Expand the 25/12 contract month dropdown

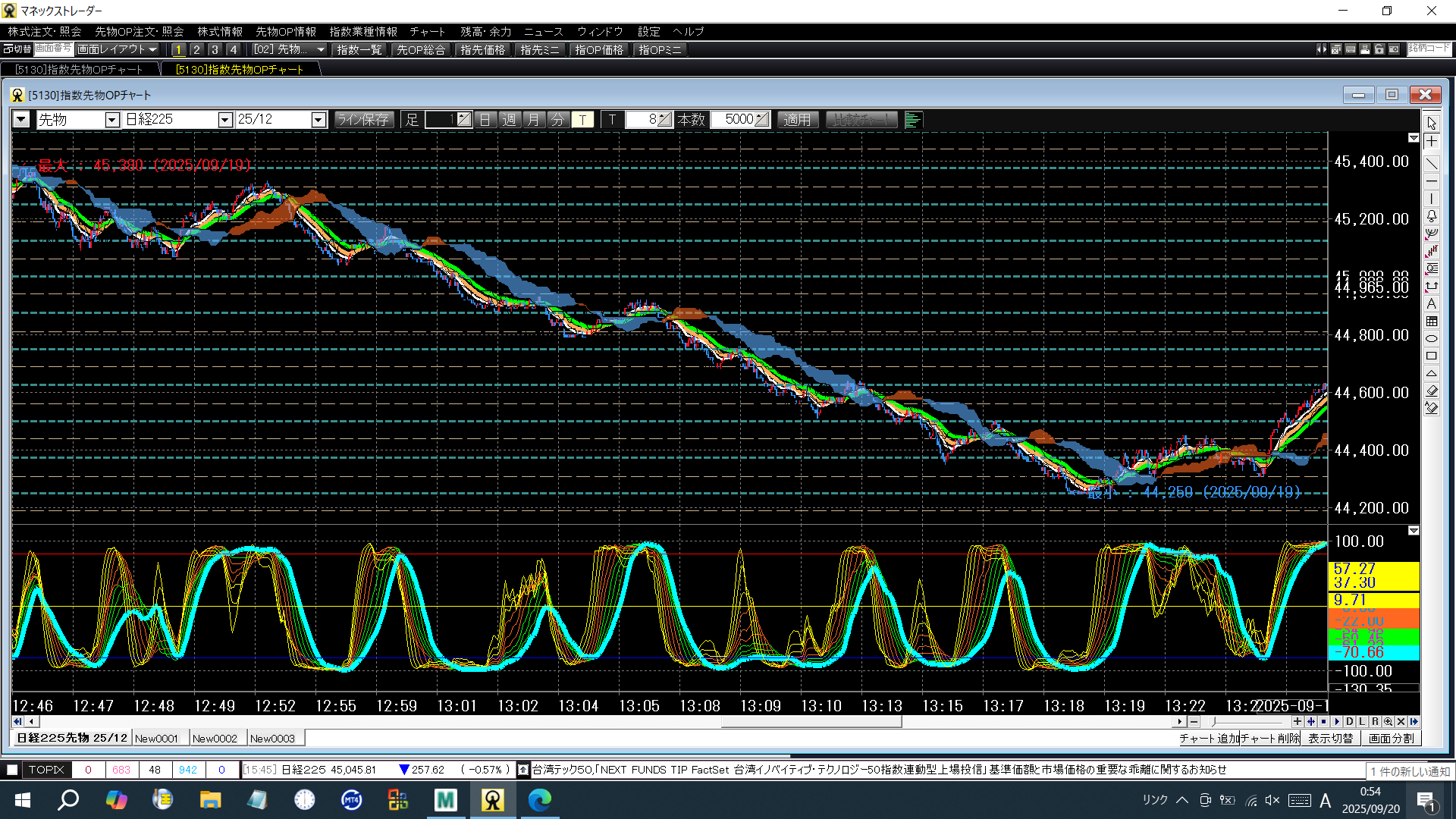tap(318, 120)
